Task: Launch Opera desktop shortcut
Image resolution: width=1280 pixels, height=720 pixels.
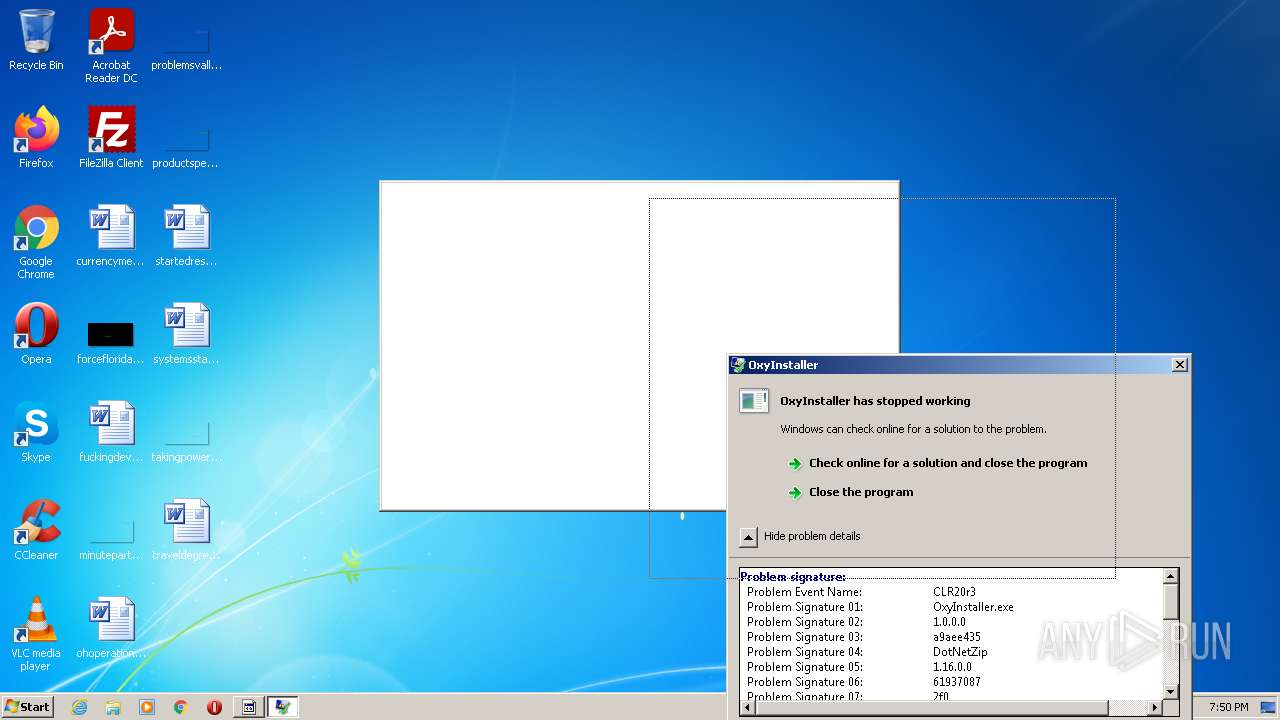Action: tap(36, 334)
